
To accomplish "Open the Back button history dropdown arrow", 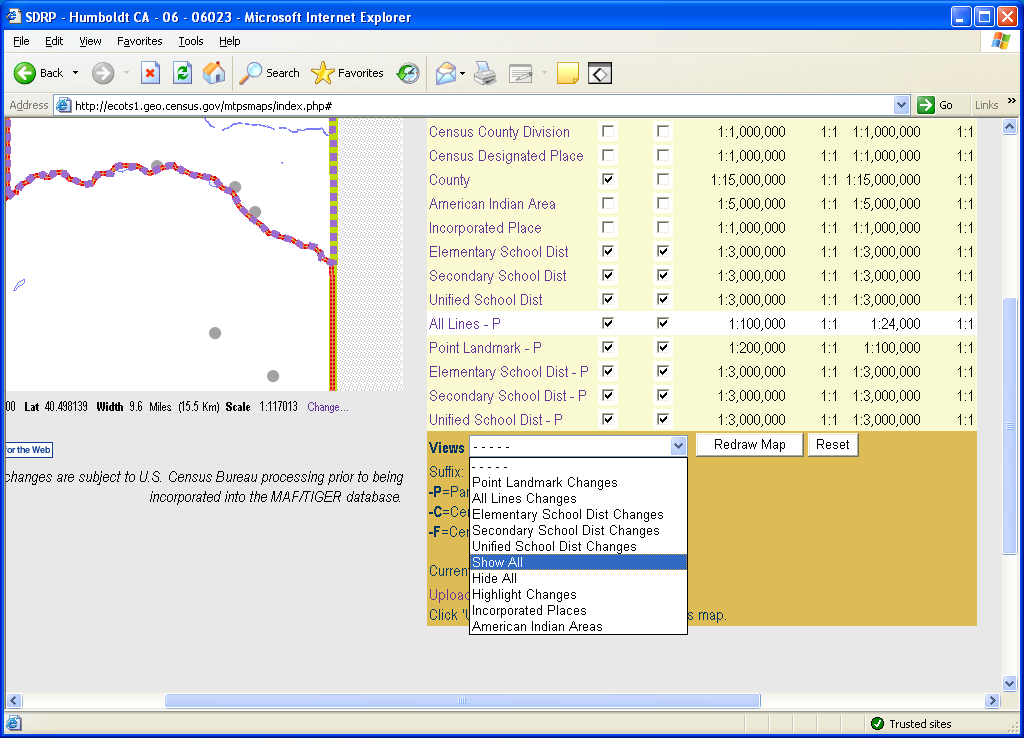I will 75,73.
